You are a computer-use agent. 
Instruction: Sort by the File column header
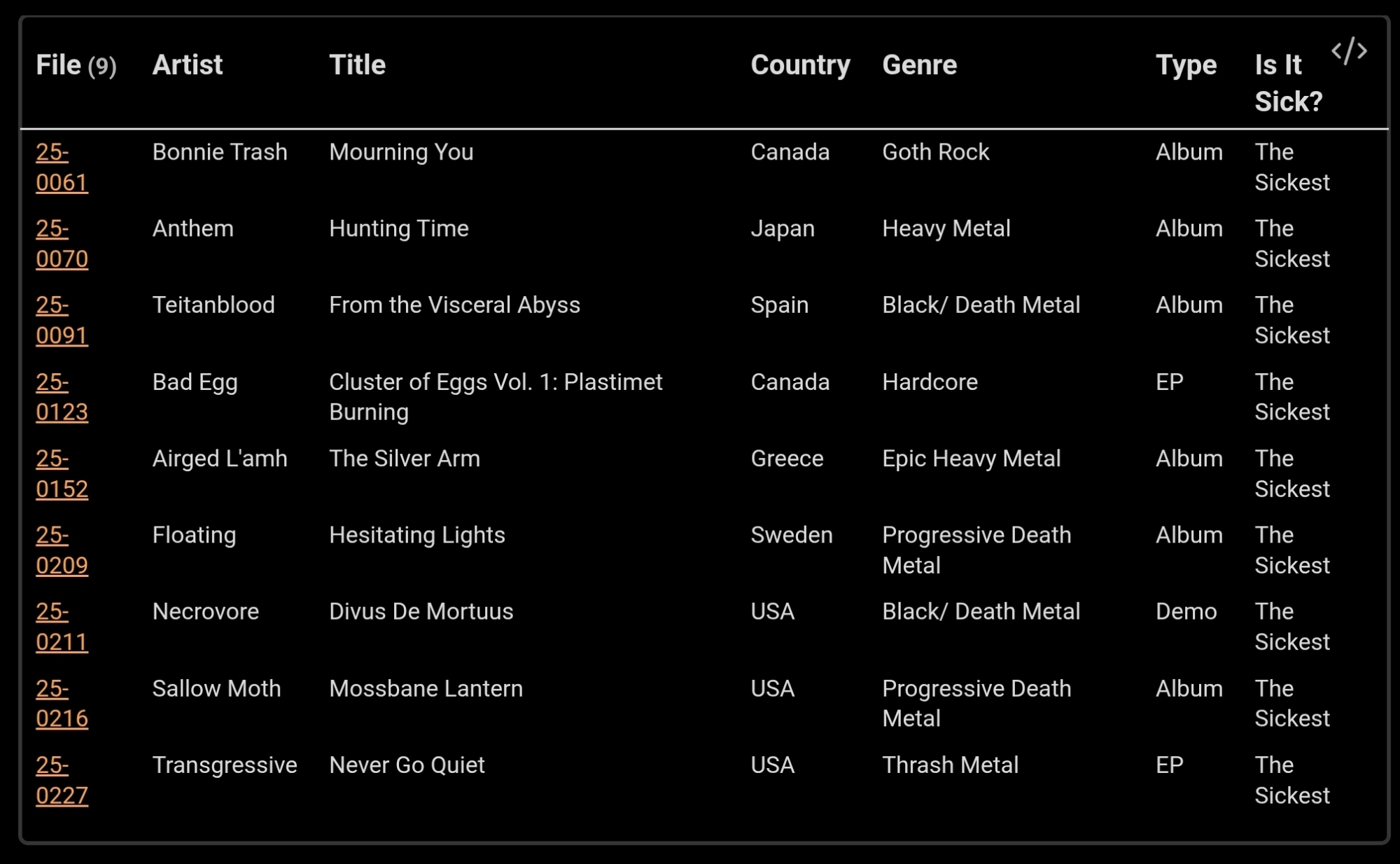[59, 65]
